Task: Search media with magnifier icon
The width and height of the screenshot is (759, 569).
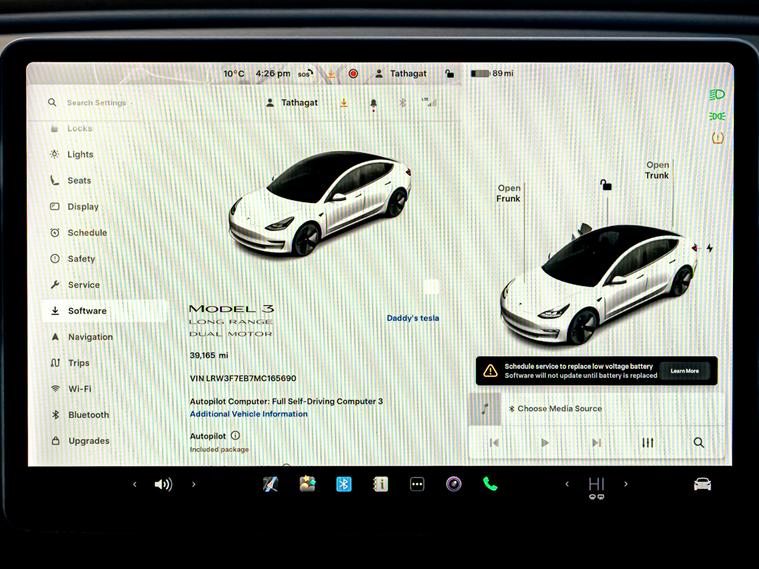Action: pyautogui.click(x=698, y=443)
